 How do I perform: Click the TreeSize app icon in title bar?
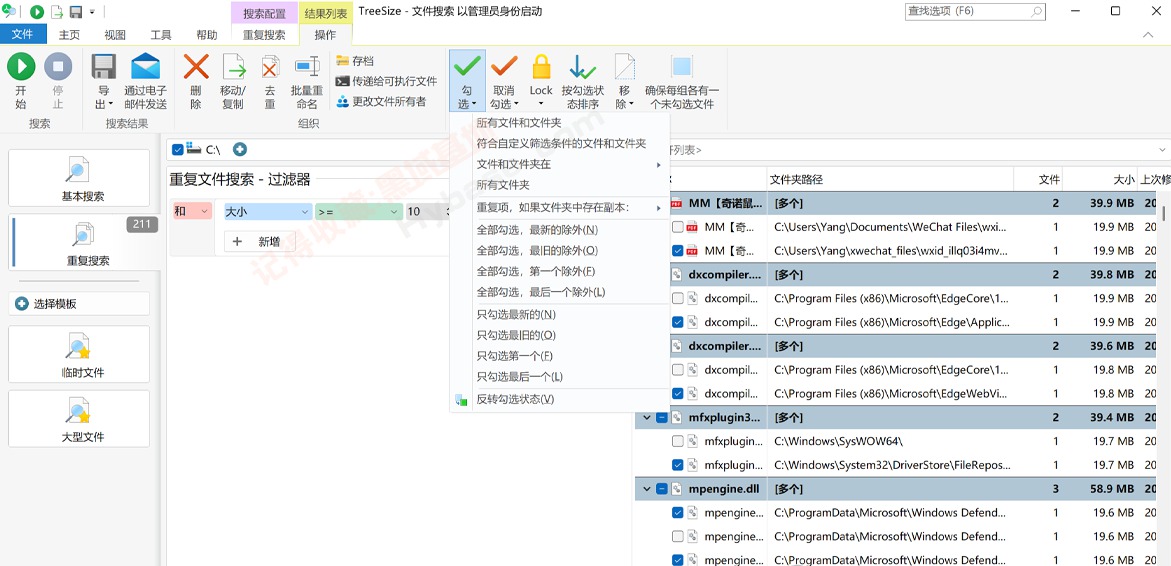10,11
